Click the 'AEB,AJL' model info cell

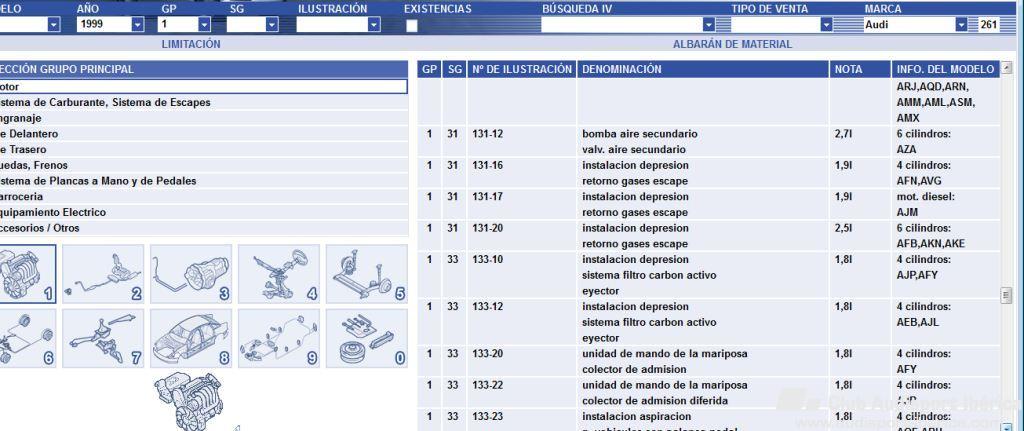pyautogui.click(x=918, y=322)
